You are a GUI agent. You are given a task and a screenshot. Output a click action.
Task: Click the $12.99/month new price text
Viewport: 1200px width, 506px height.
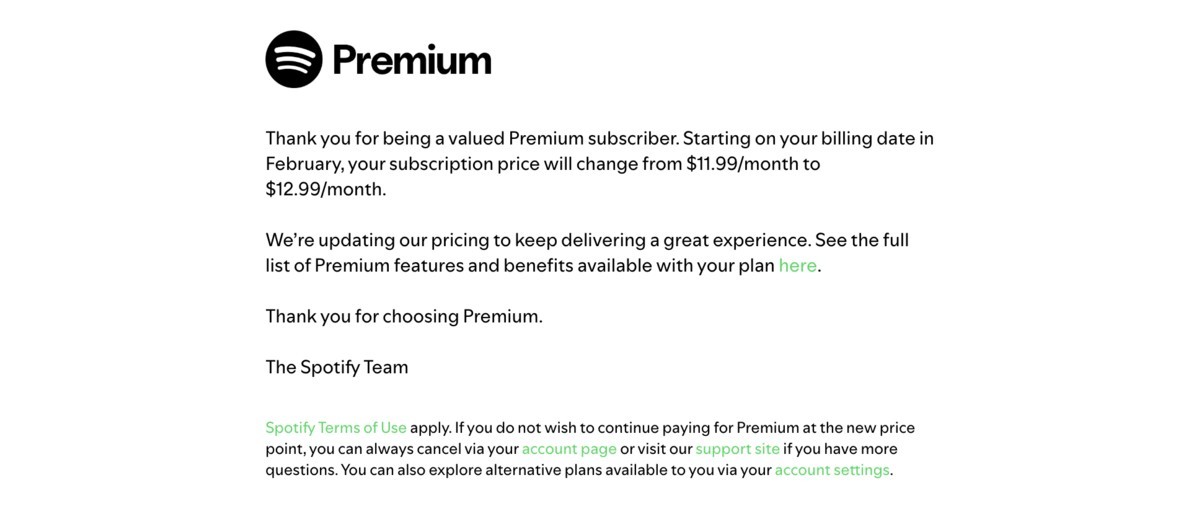click(x=325, y=189)
